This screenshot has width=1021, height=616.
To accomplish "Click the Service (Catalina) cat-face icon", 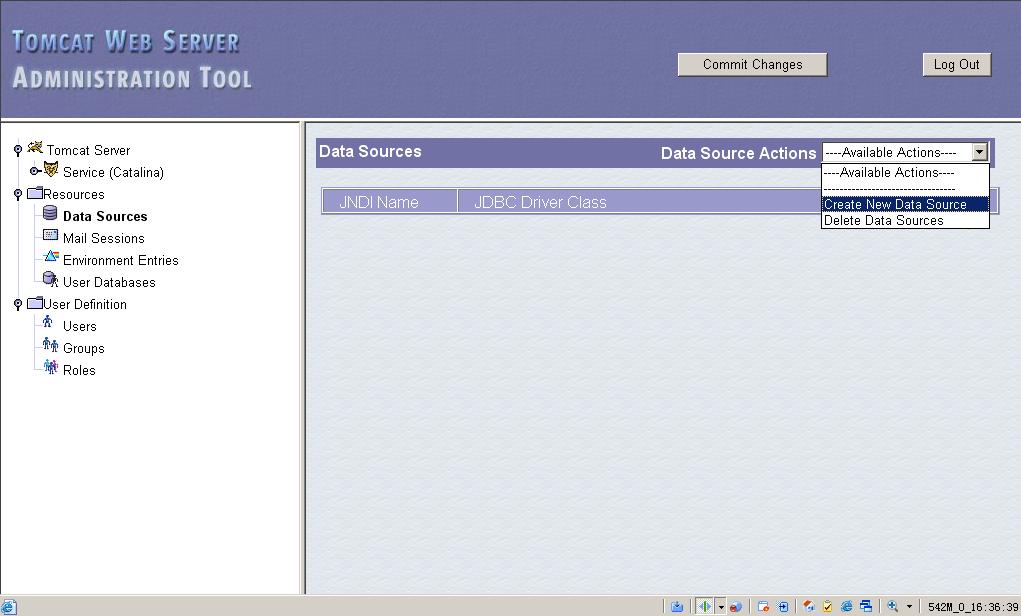I will tap(51, 170).
